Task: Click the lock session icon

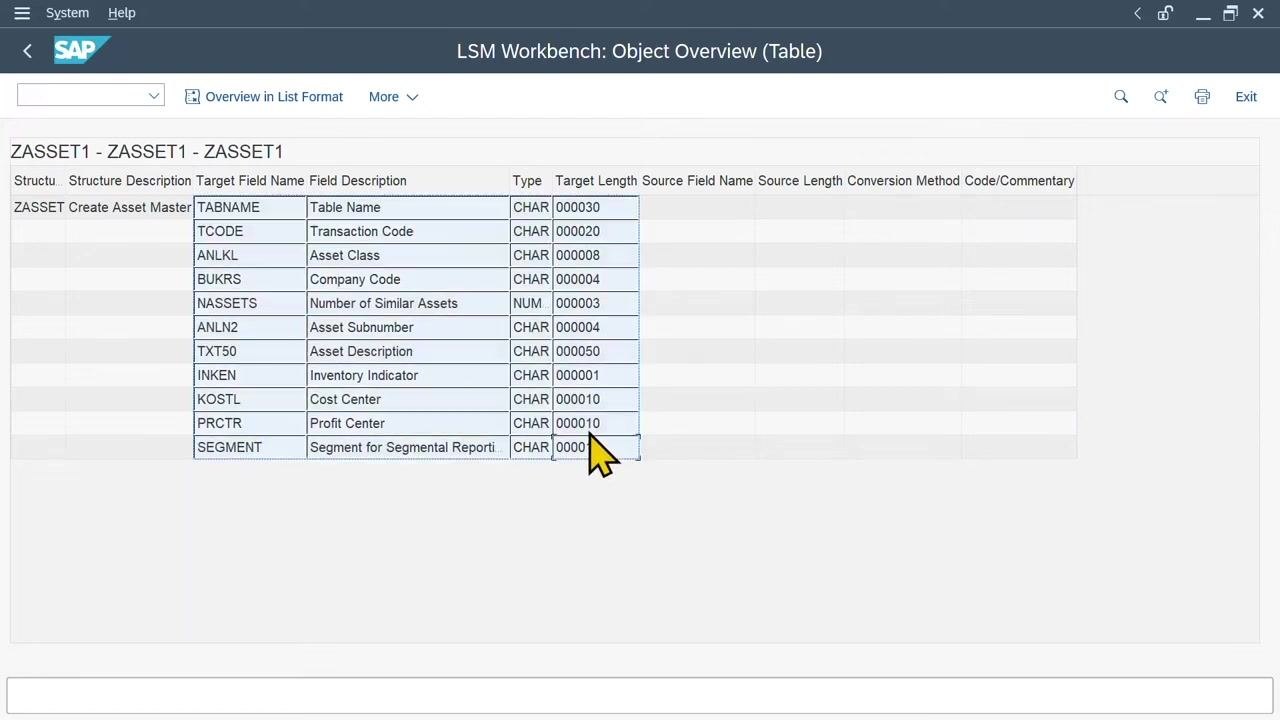Action: coord(1165,13)
